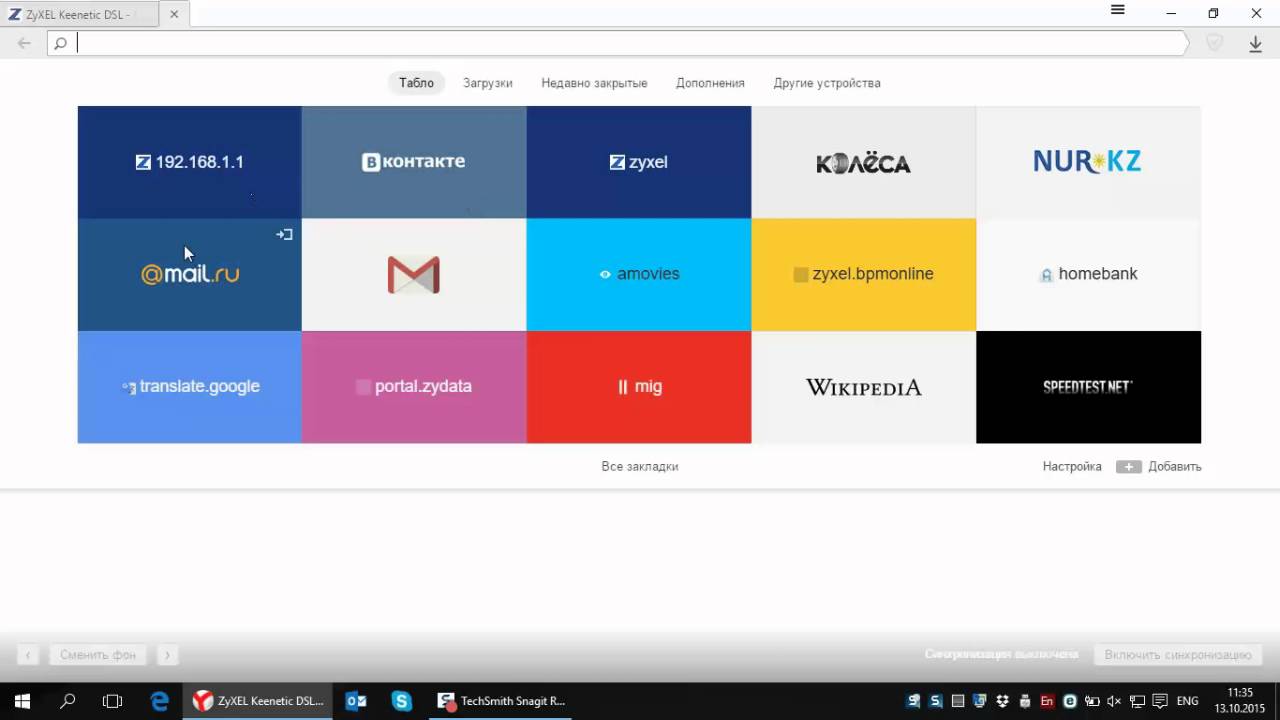1280x720 pixels.
Task: Open the Недавно закрытые tab
Action: point(594,83)
